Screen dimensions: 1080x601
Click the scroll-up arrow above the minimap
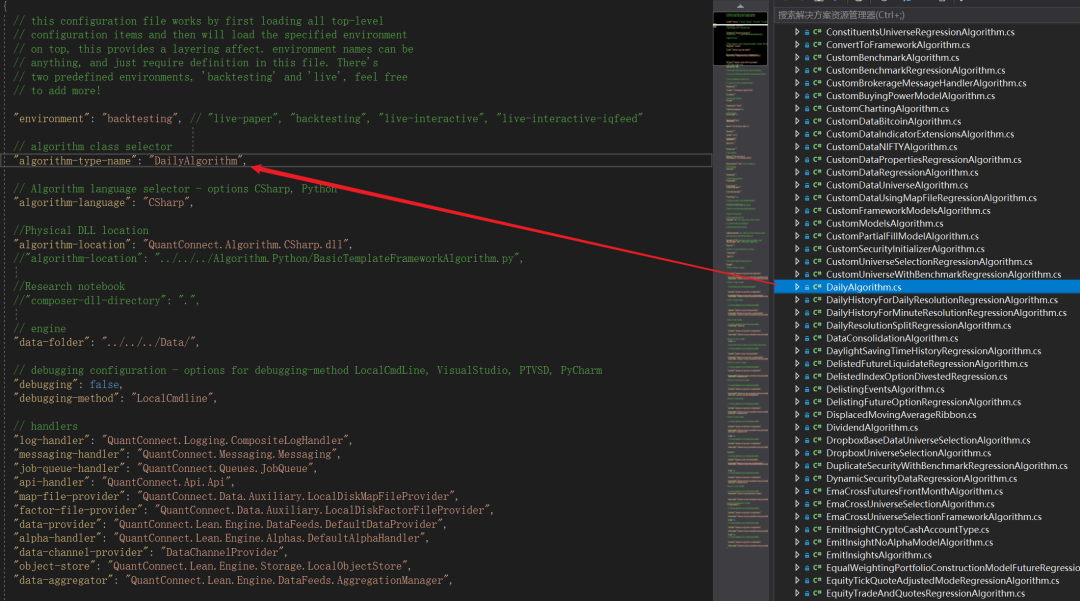coord(740,6)
